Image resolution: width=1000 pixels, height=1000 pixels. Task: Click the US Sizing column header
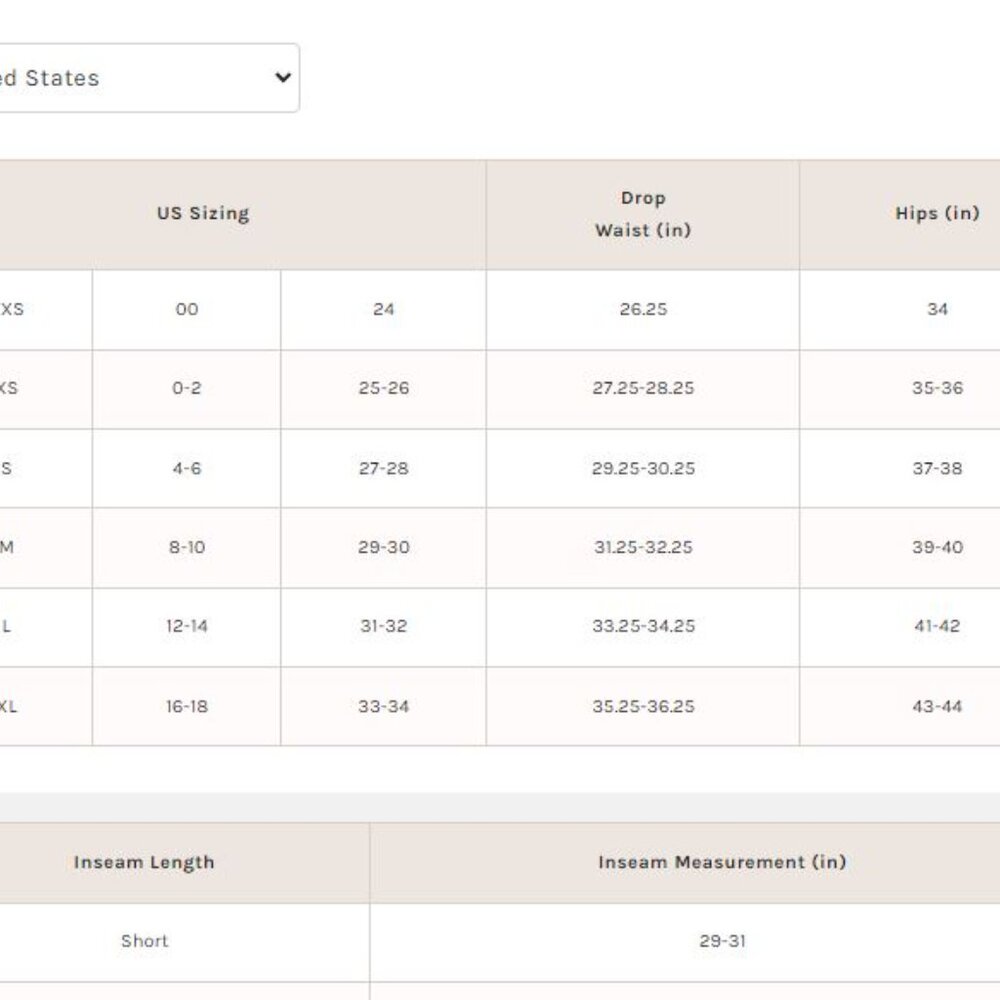tap(203, 213)
